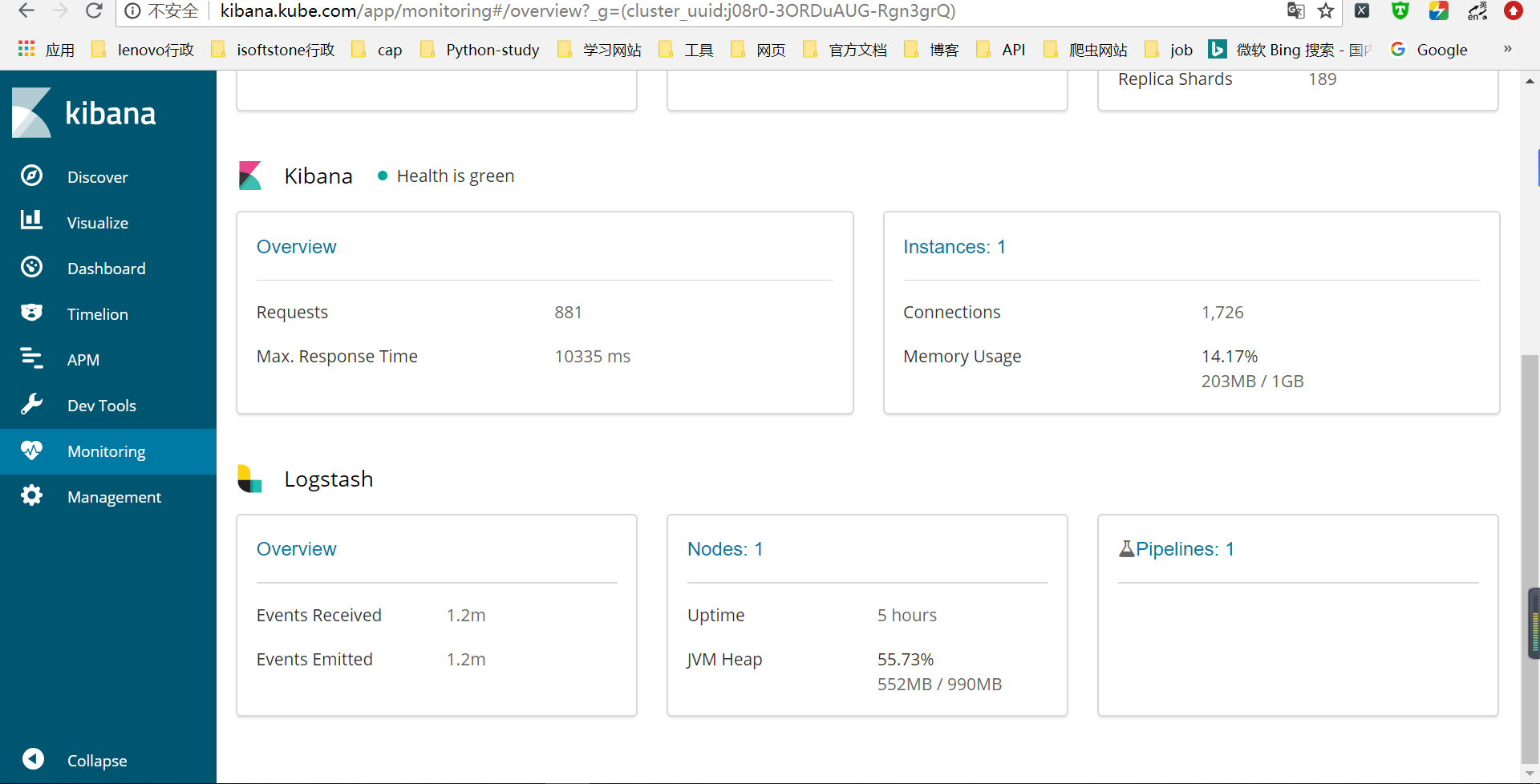Open the lenovo行政 bookmark folder
The width and height of the screenshot is (1540, 784).
143,50
